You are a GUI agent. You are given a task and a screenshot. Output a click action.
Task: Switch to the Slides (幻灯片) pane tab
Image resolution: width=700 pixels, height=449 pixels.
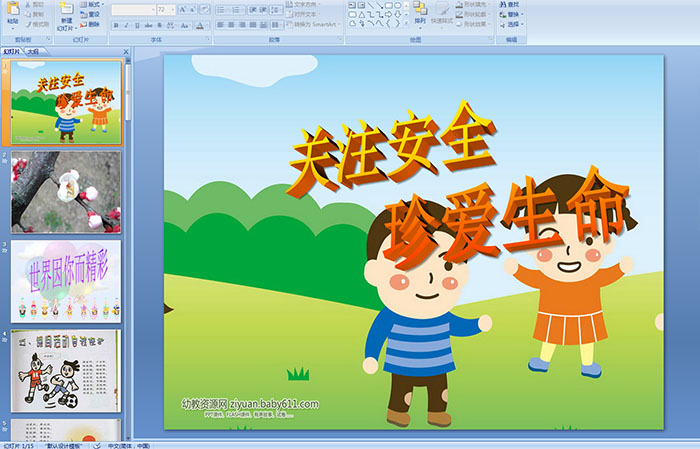(x=11, y=50)
